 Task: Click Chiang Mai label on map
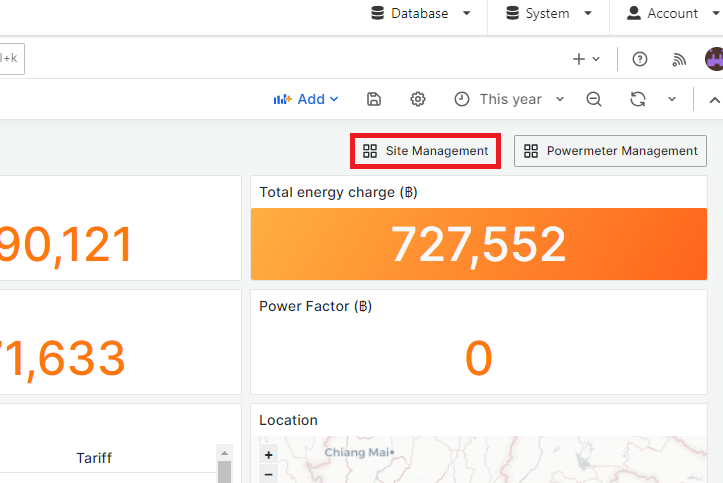tap(358, 452)
